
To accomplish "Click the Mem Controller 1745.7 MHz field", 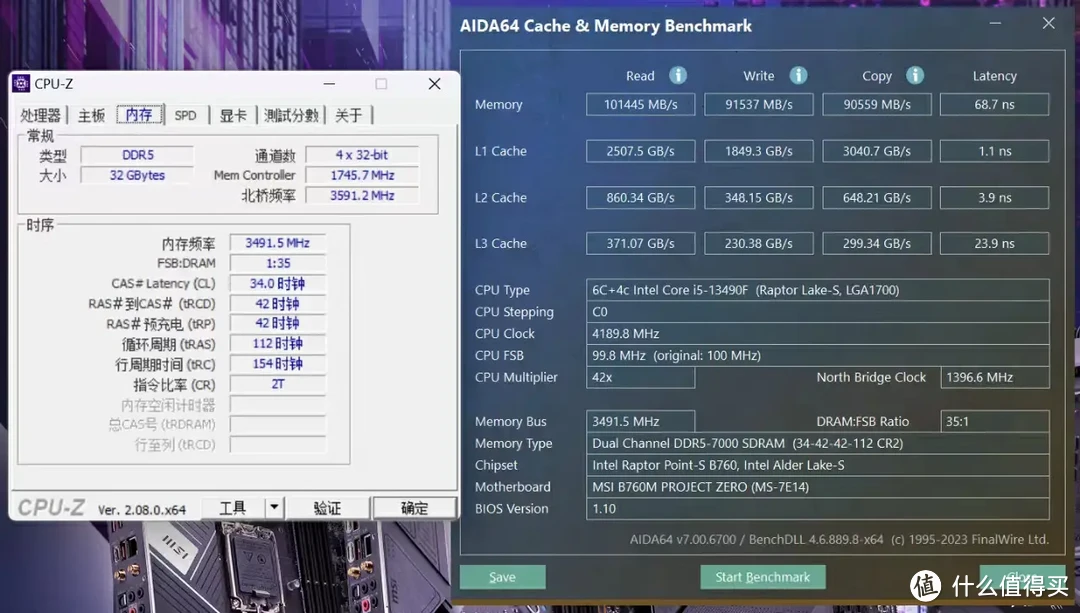I will [x=362, y=175].
